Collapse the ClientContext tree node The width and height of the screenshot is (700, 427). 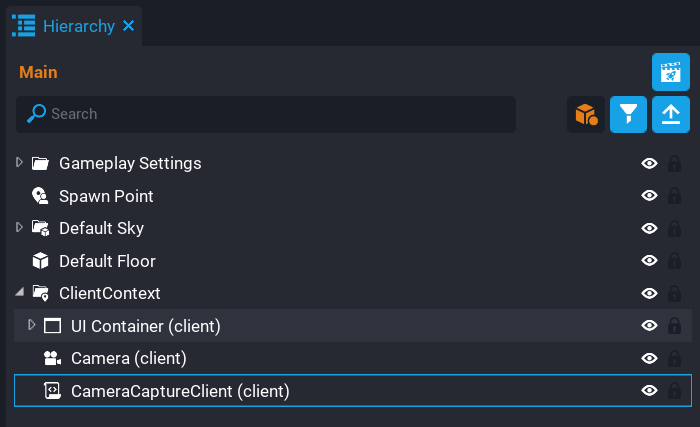point(20,293)
